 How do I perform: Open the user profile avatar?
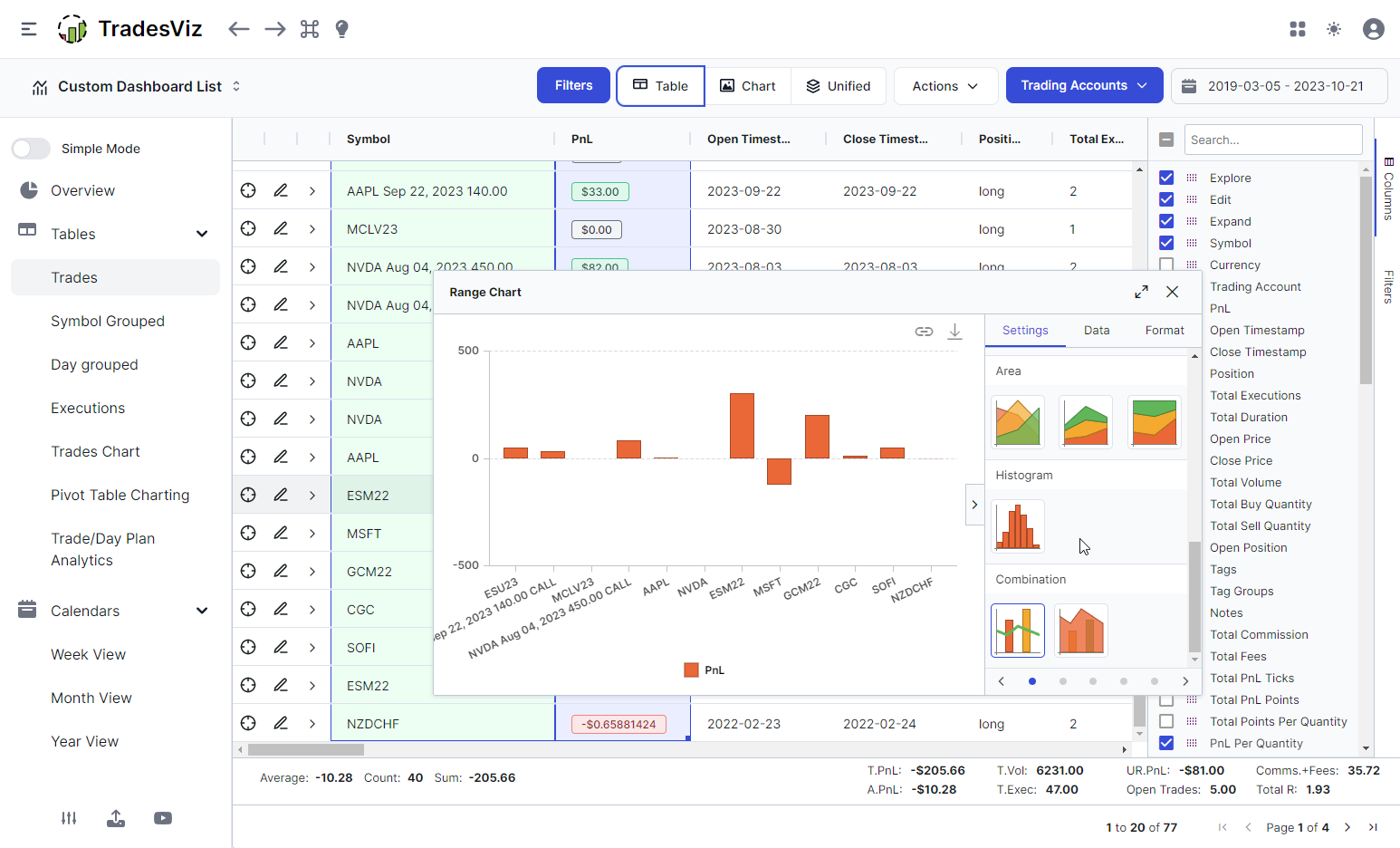click(x=1374, y=29)
